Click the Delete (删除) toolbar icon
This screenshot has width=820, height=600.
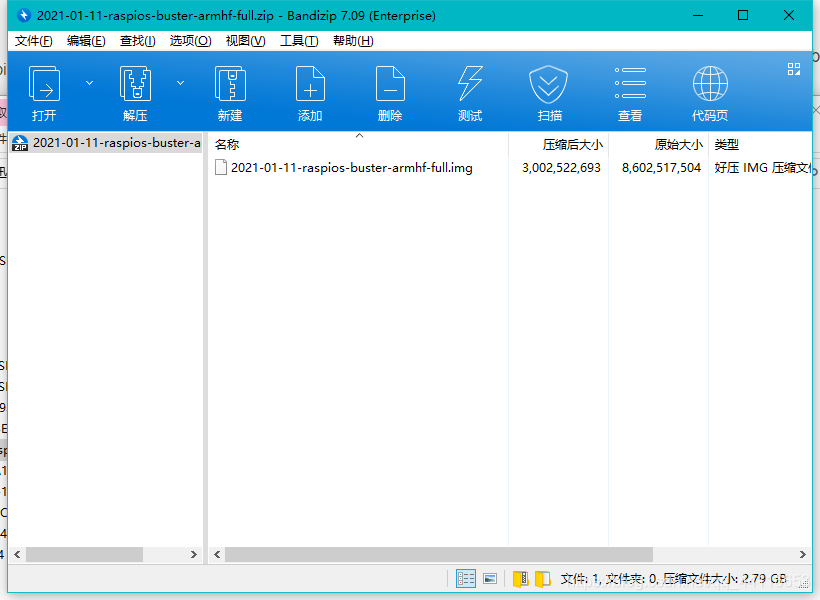[390, 84]
